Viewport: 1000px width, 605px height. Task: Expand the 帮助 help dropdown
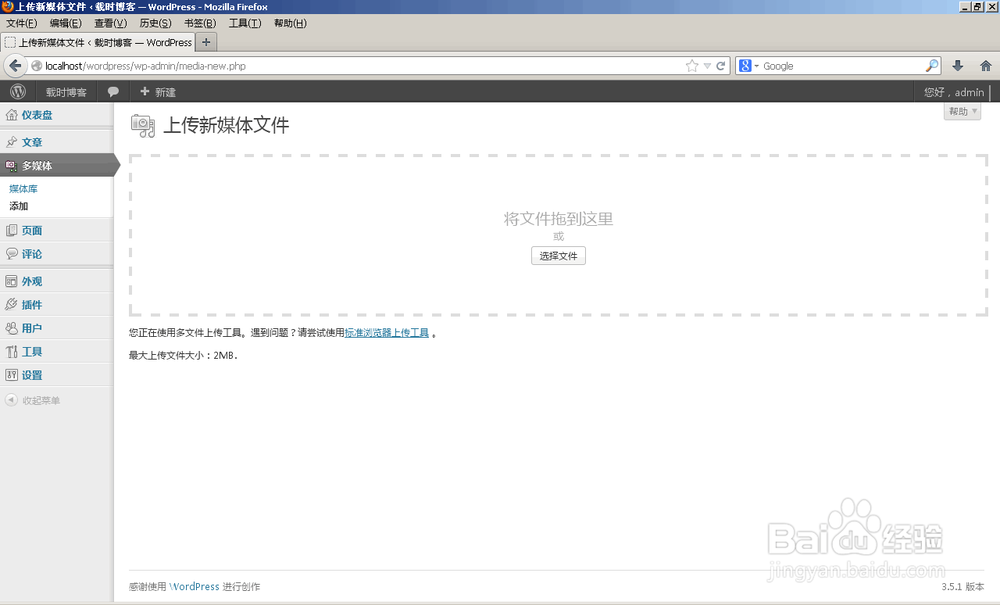tap(962, 111)
